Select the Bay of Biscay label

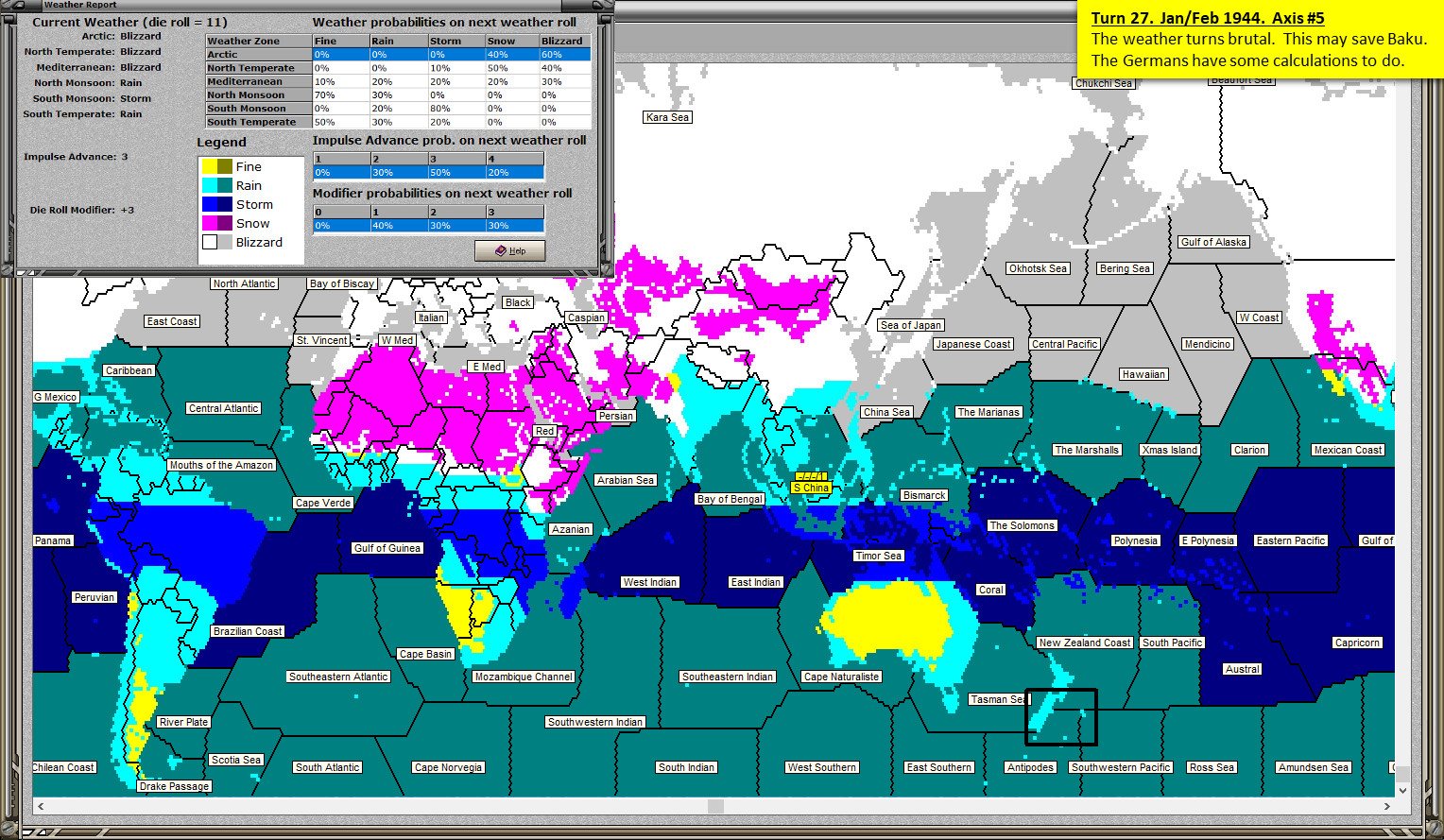pyautogui.click(x=342, y=283)
